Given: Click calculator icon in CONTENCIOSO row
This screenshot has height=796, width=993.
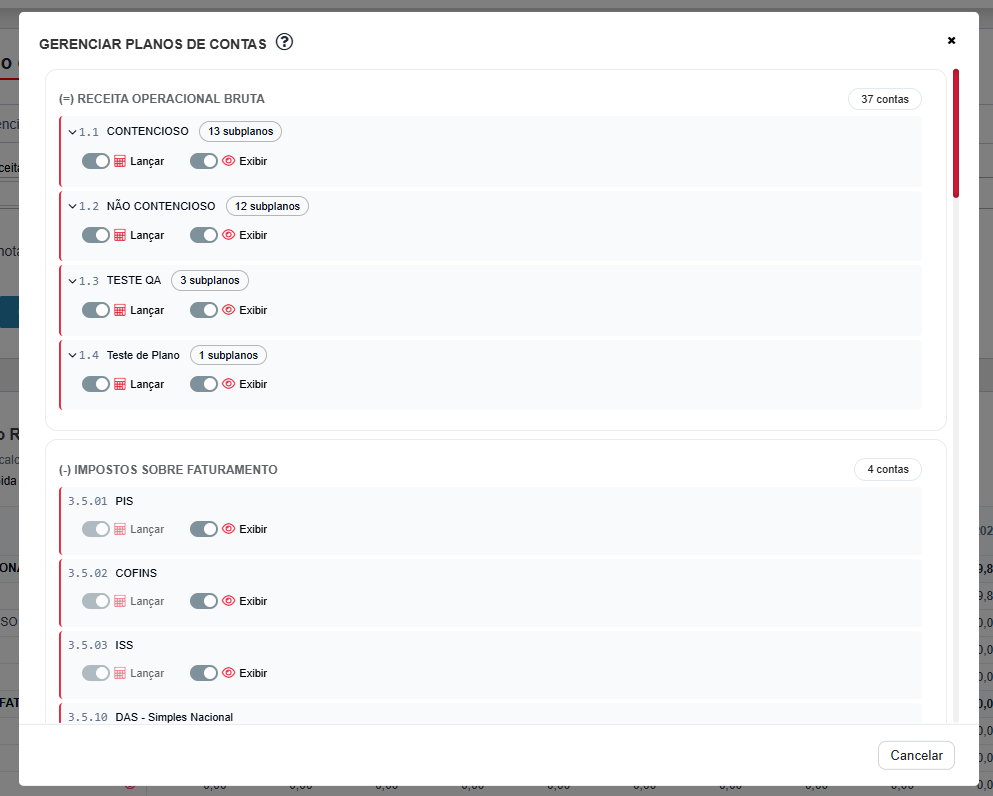Looking at the screenshot, I should pyautogui.click(x=120, y=161).
